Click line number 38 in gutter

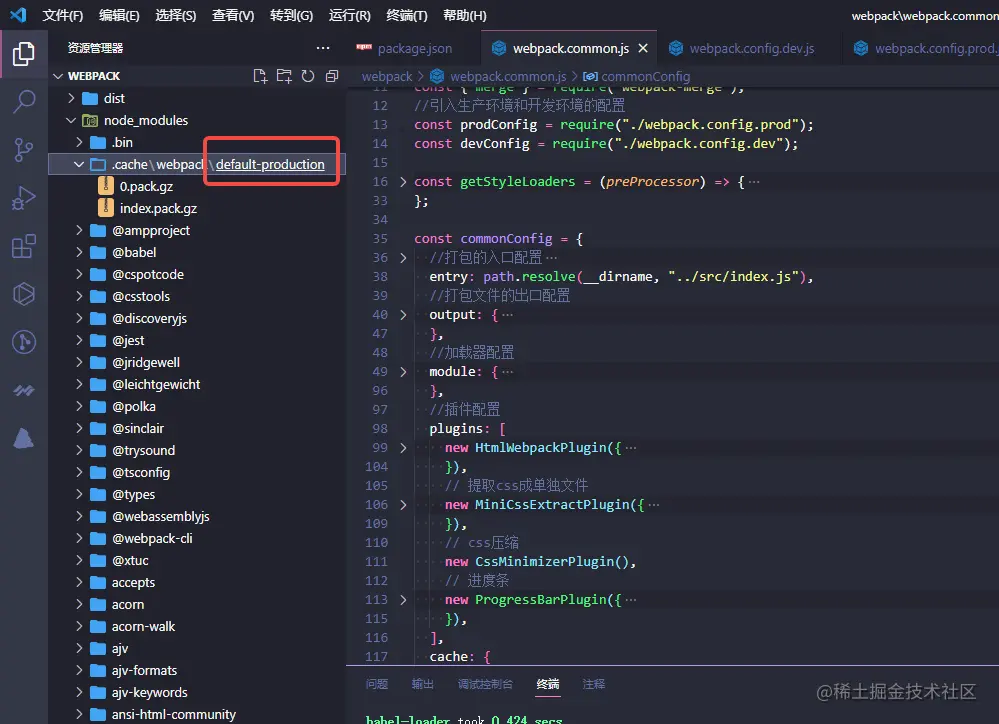point(380,277)
